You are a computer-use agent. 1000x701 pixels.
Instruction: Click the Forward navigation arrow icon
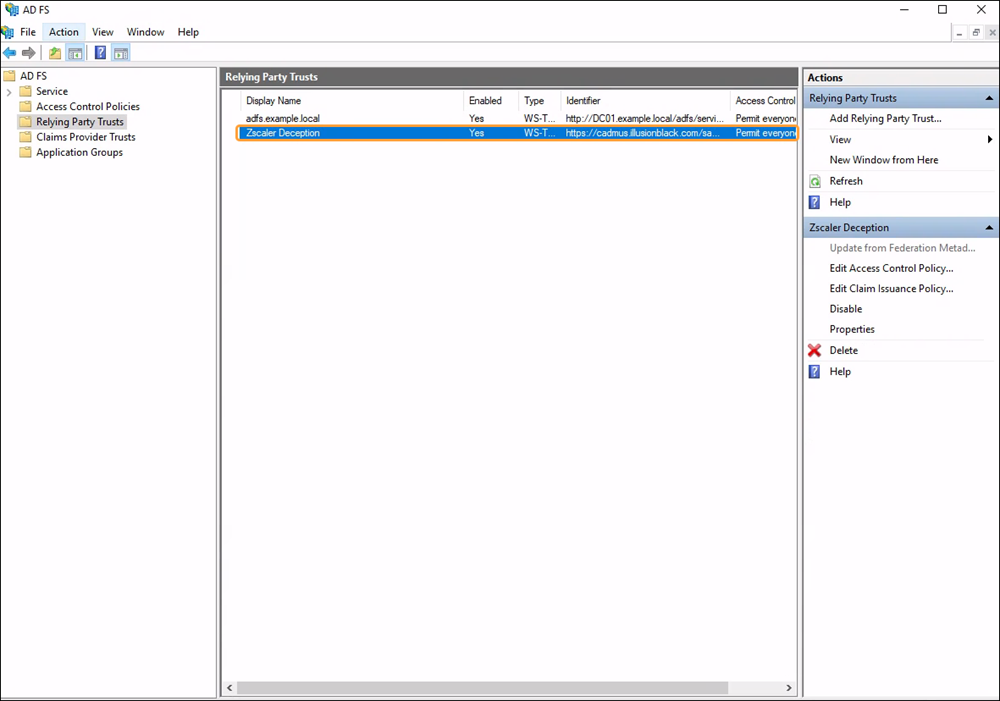28,53
